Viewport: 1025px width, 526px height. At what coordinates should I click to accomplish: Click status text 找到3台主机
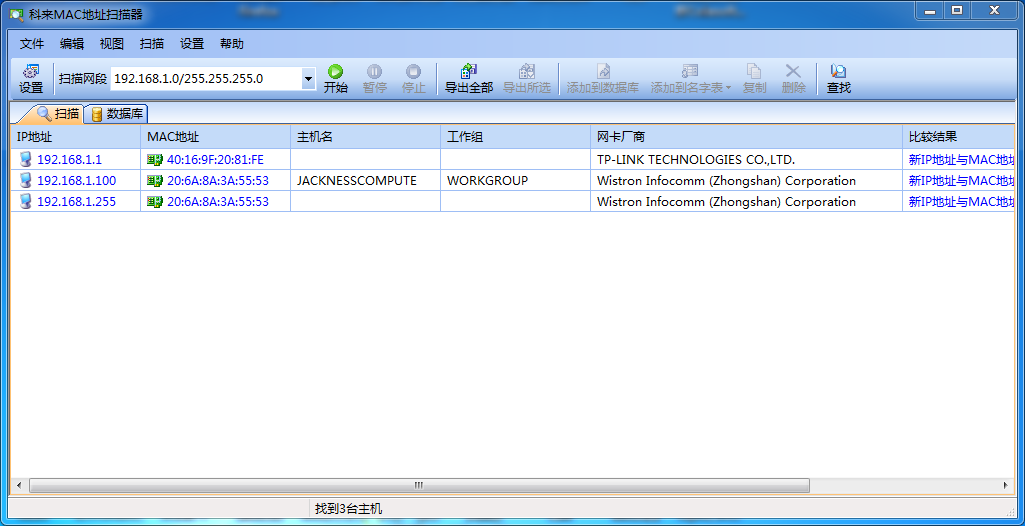348,508
